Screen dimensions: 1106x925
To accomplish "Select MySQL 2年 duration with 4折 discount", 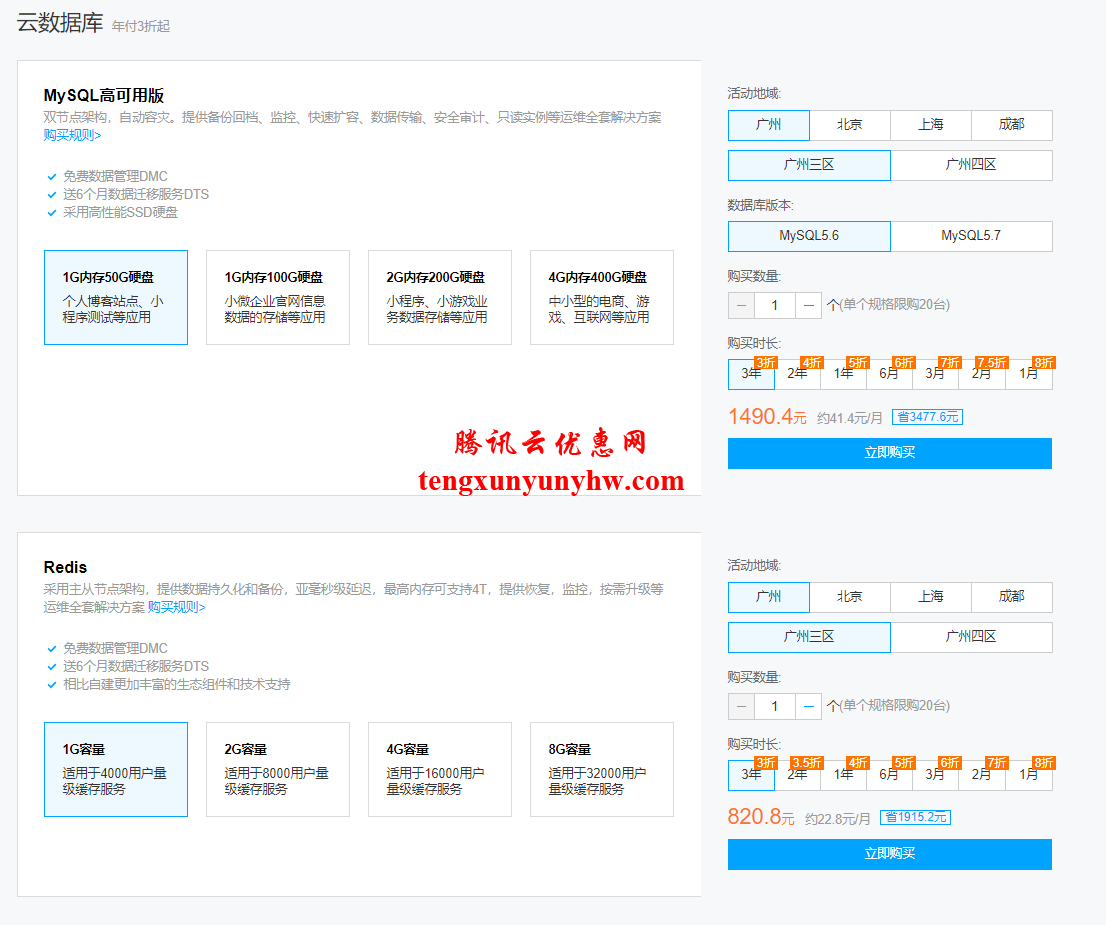I will pos(798,374).
